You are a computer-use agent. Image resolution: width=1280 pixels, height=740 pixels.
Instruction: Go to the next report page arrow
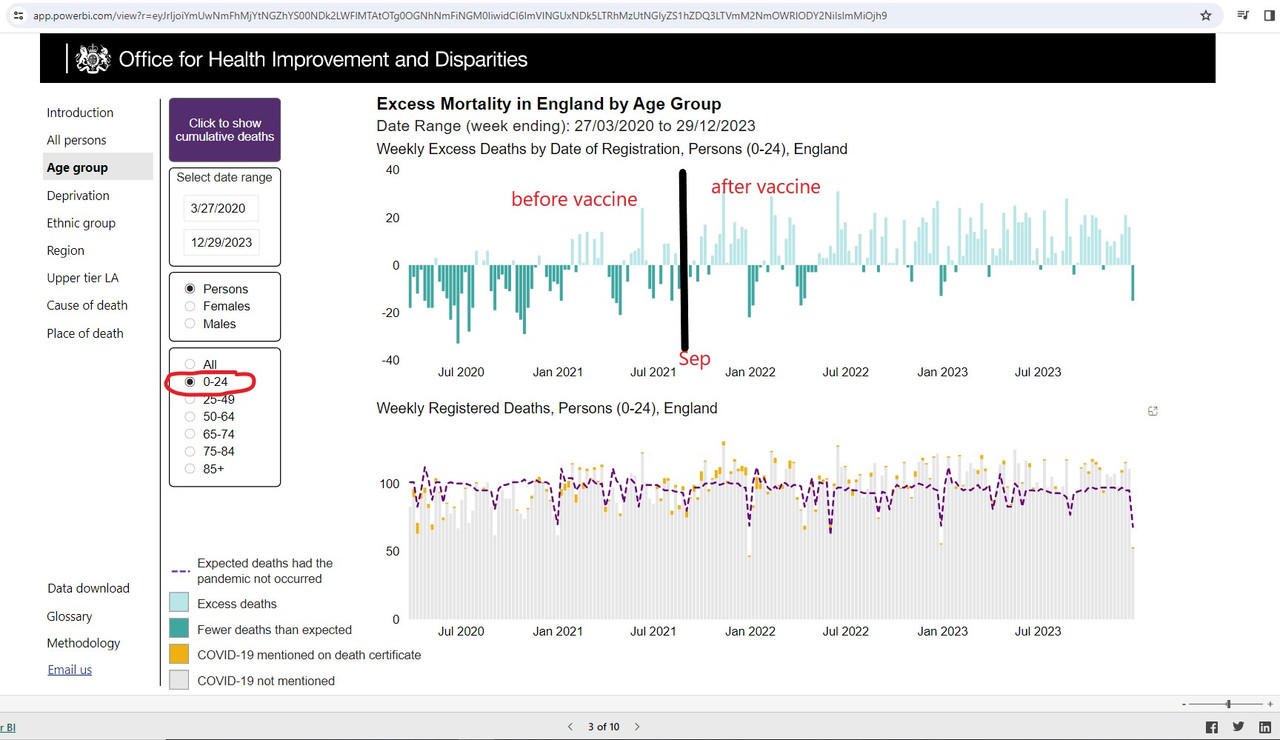[637, 727]
